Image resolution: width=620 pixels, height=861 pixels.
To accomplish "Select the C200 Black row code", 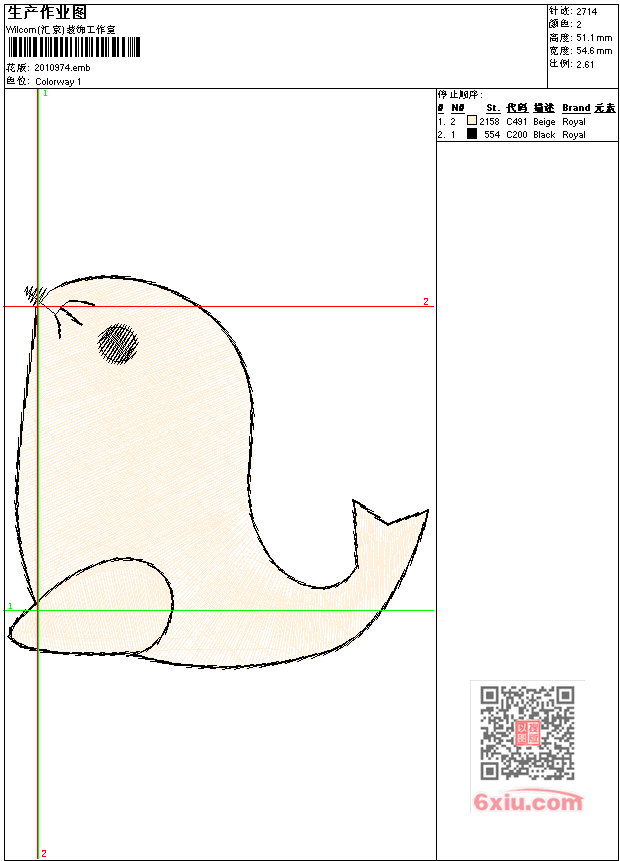I will 516,134.
